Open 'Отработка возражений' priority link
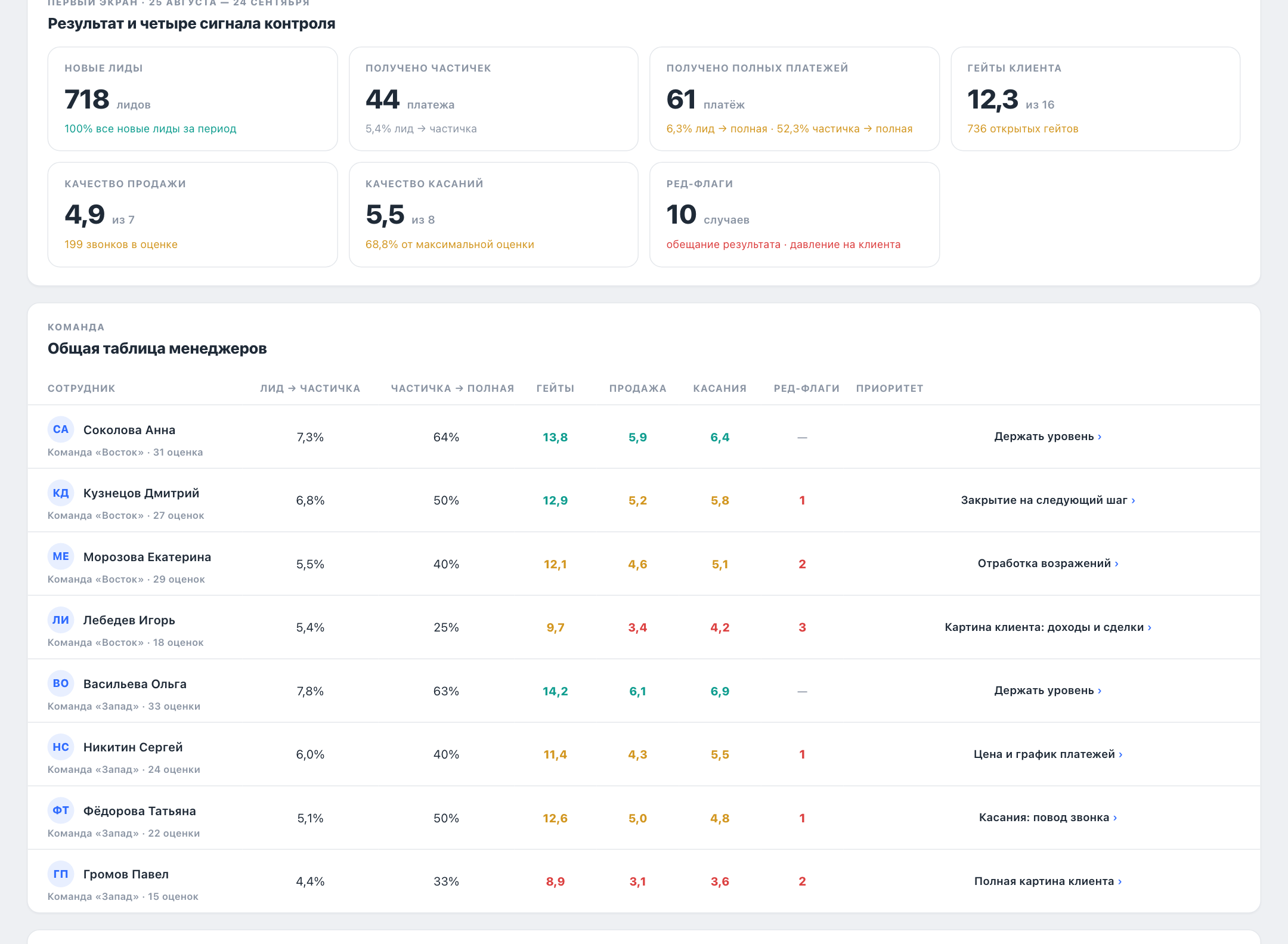 pyautogui.click(x=1048, y=564)
